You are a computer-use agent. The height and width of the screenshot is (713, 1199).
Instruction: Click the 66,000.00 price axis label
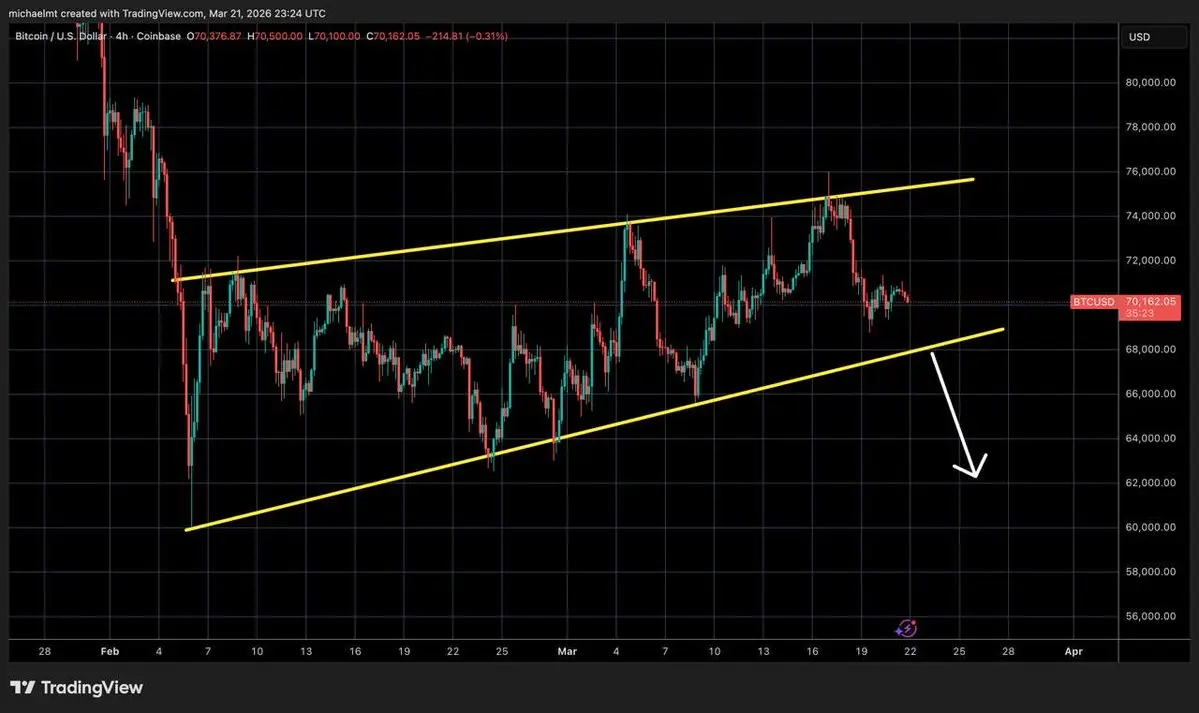pos(1150,393)
